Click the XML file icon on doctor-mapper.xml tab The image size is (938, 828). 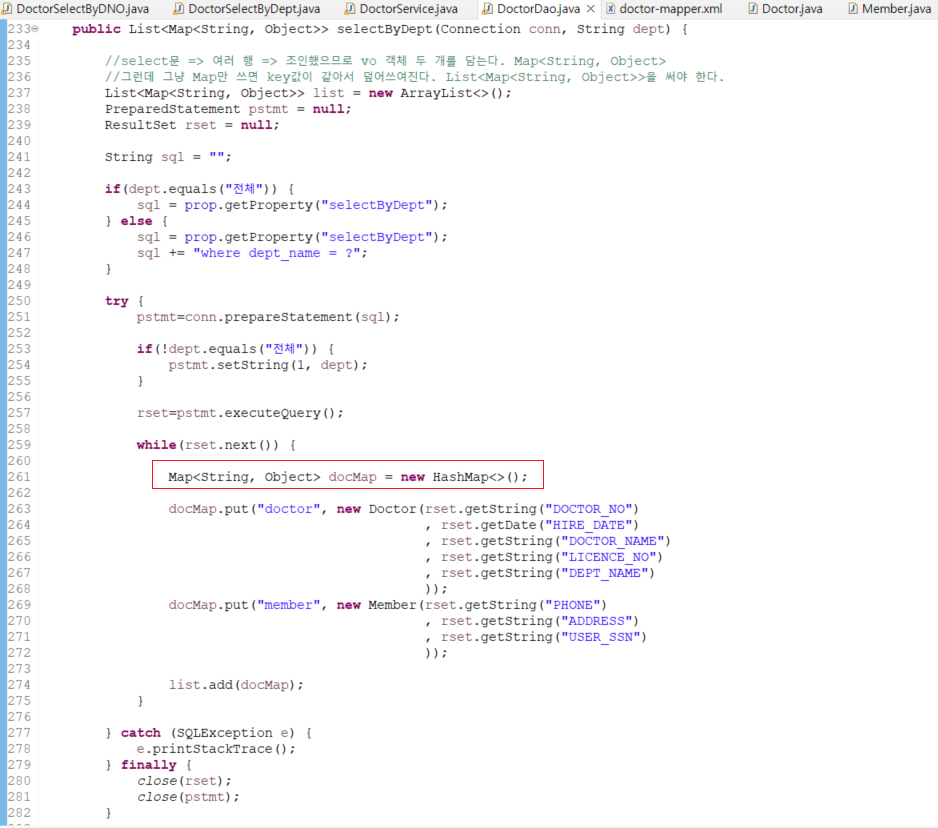click(x=611, y=8)
